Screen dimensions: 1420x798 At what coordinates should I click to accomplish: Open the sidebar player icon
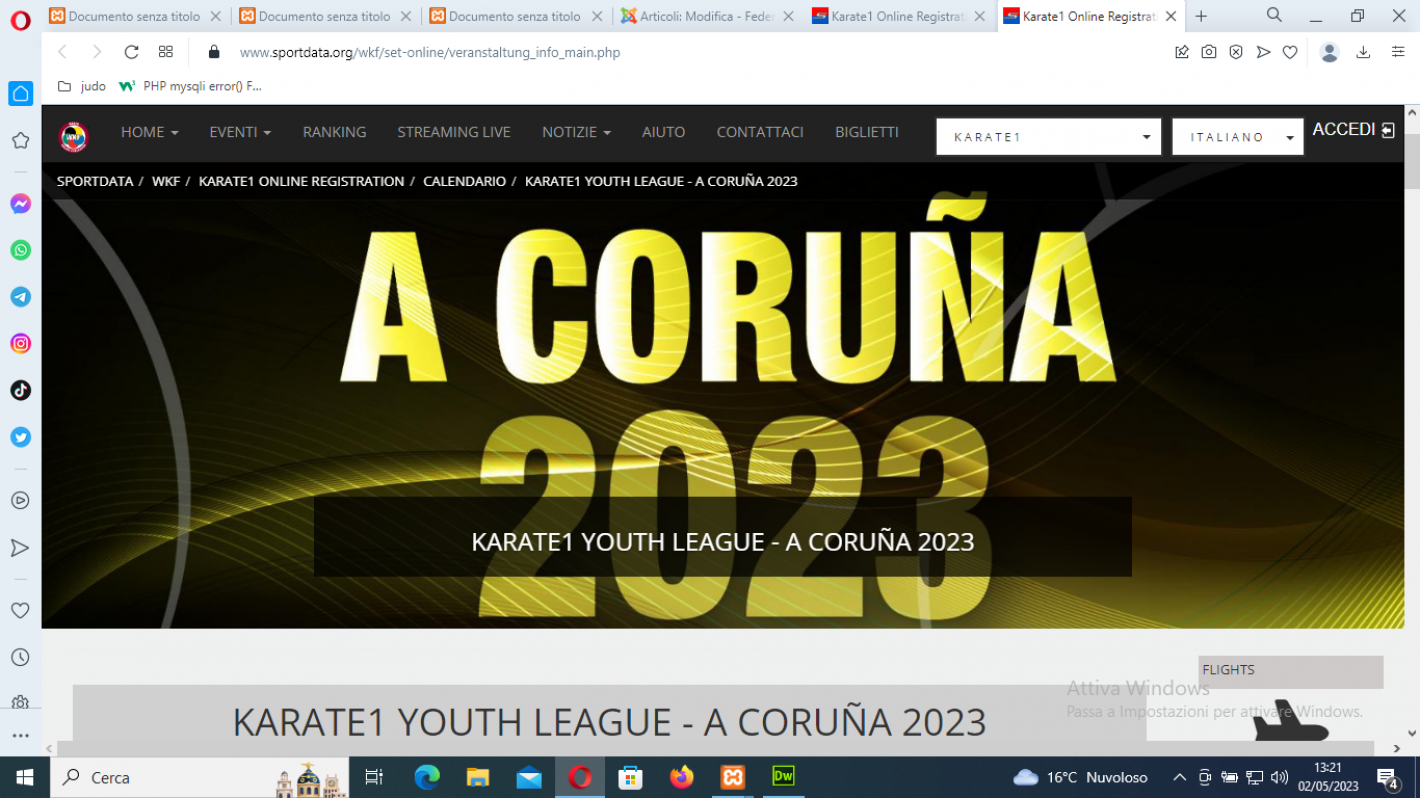click(x=20, y=501)
